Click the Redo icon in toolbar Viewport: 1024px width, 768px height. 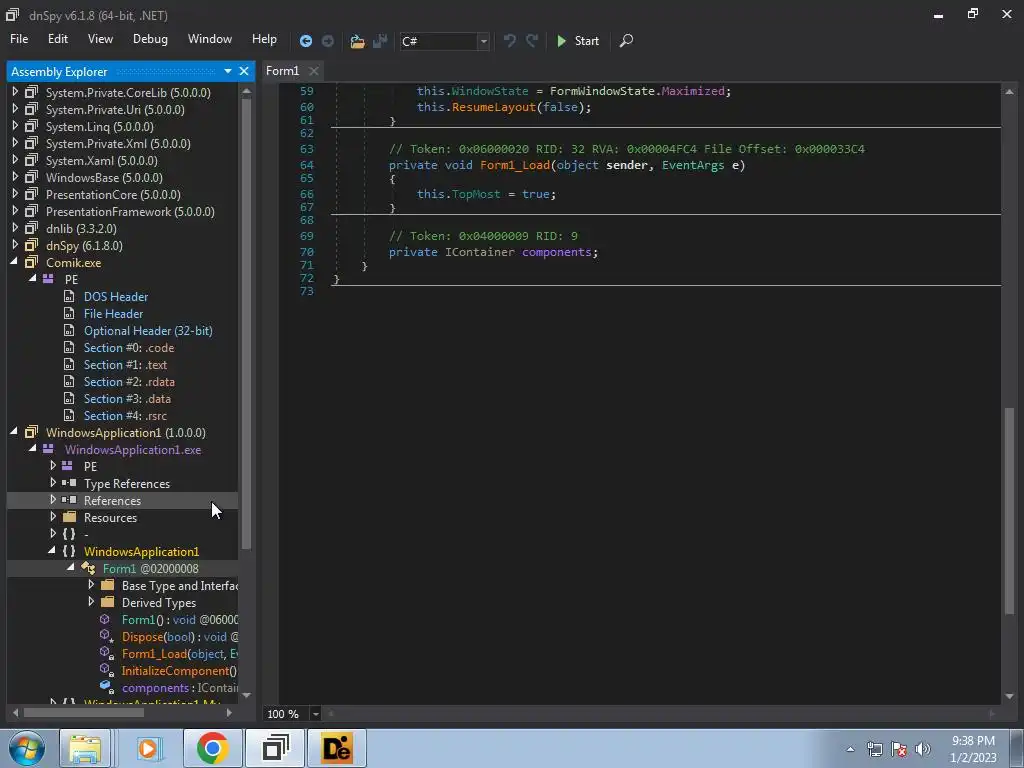tap(532, 41)
